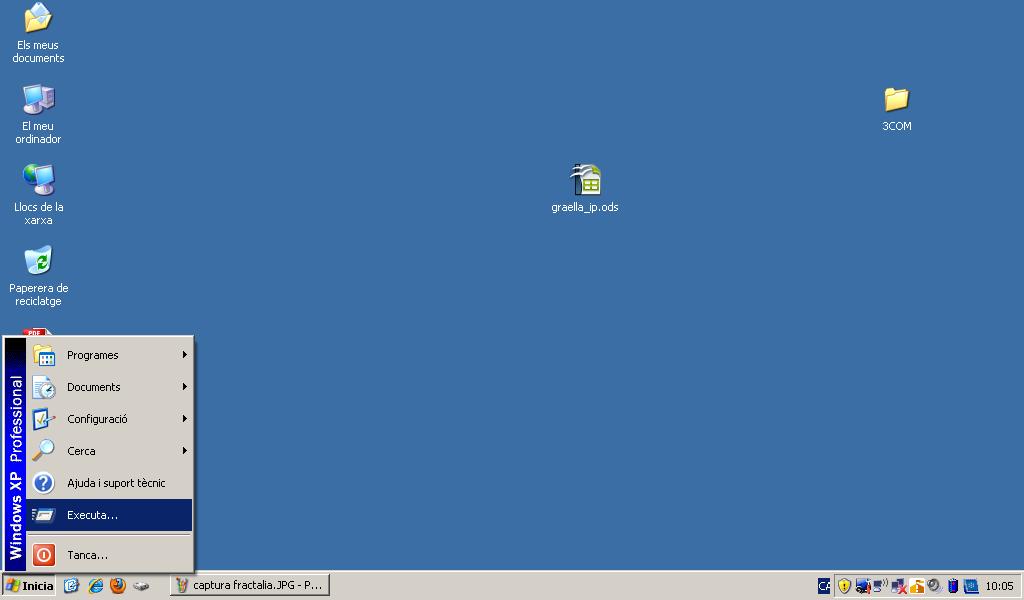Click the Documents icon in Start menu
The width and height of the screenshot is (1024, 600).
point(44,387)
